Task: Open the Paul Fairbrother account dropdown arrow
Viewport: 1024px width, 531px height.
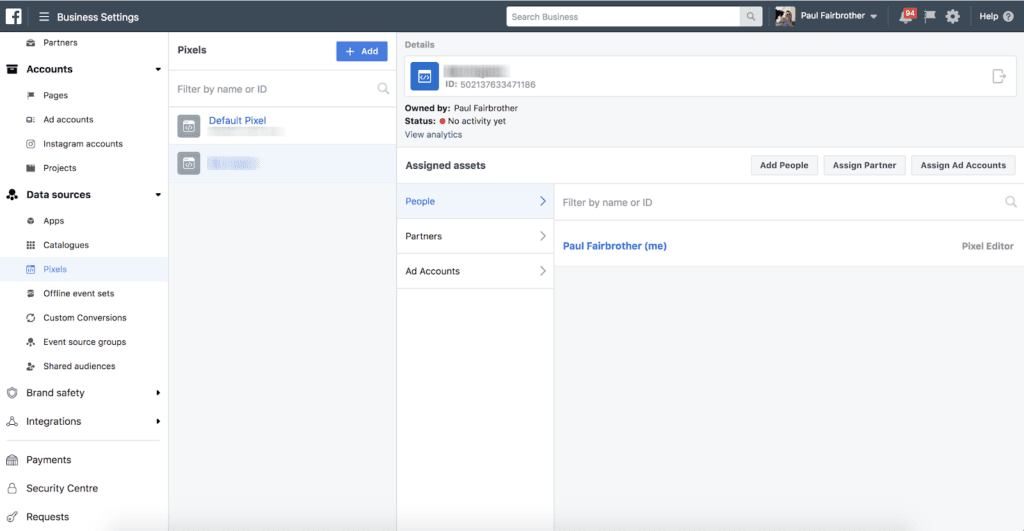Action: click(874, 16)
